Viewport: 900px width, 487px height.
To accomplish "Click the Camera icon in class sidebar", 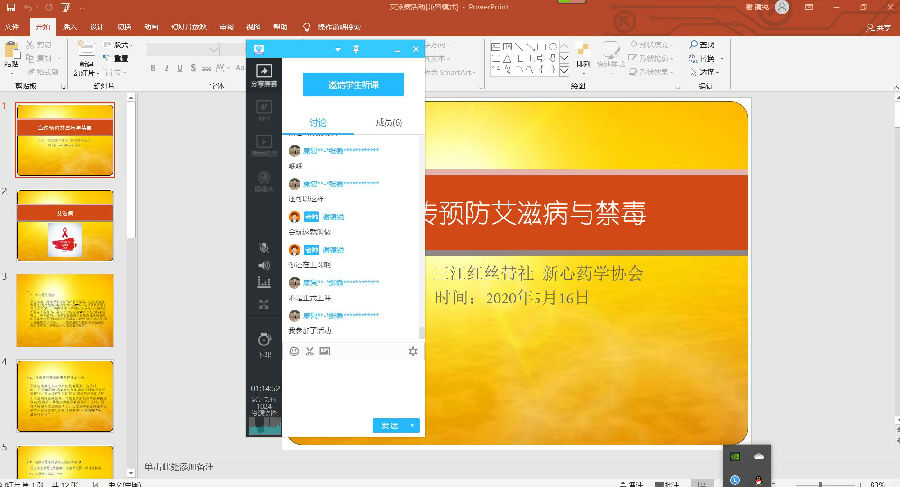I will point(264,181).
